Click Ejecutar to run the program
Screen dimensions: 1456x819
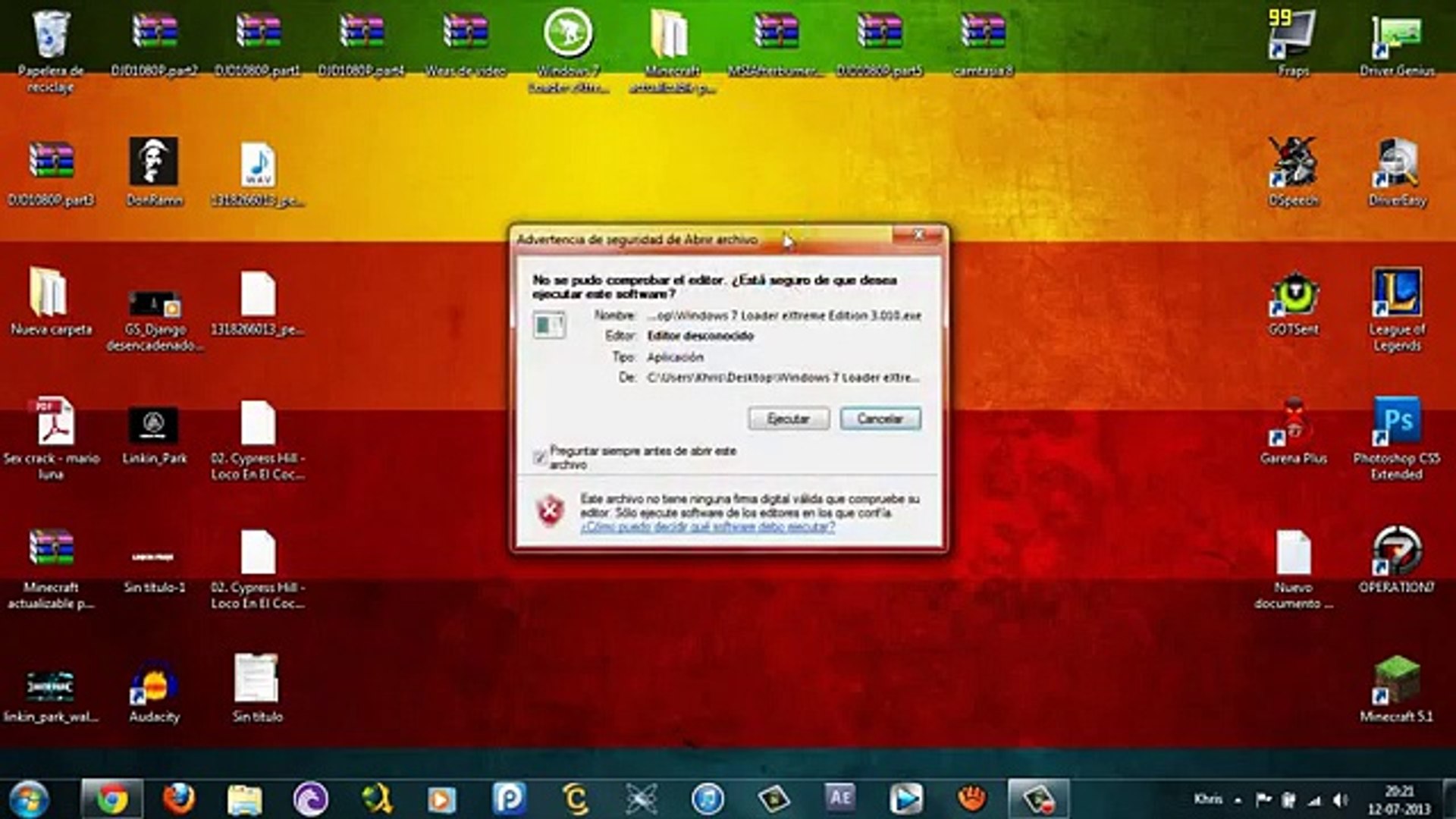[x=788, y=419]
